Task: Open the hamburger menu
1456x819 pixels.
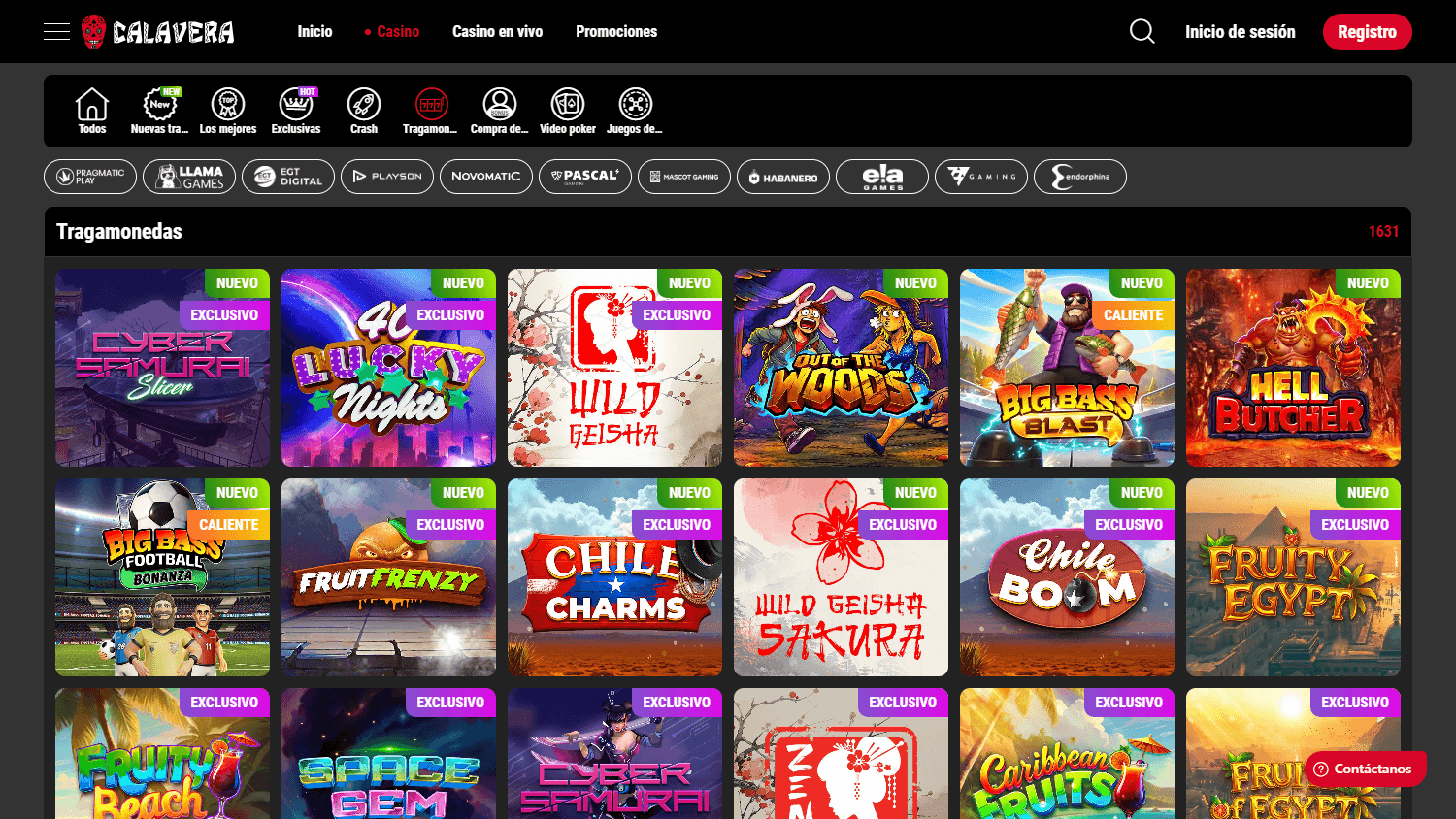Action: pyautogui.click(x=57, y=32)
